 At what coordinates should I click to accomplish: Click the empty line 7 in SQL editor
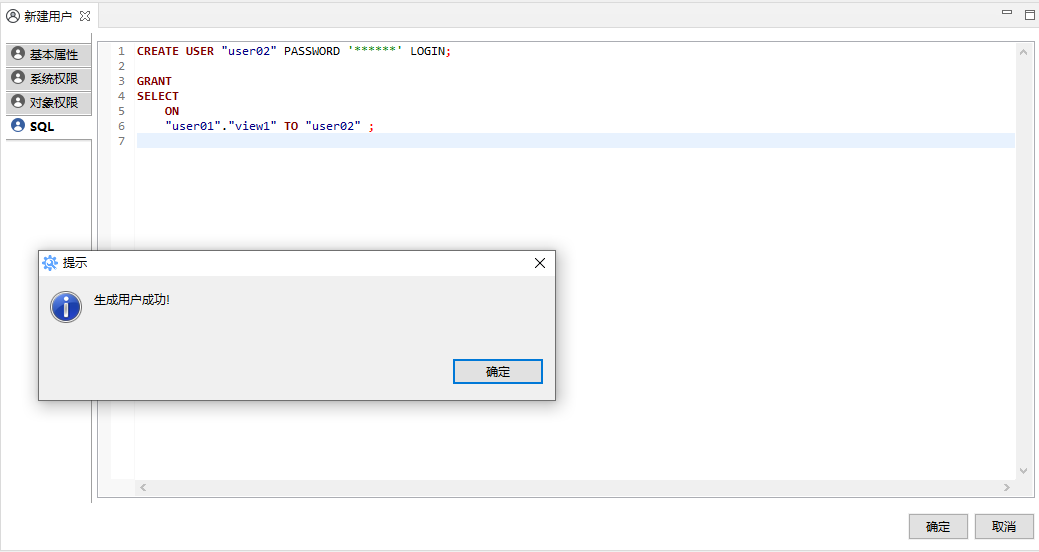[500, 141]
